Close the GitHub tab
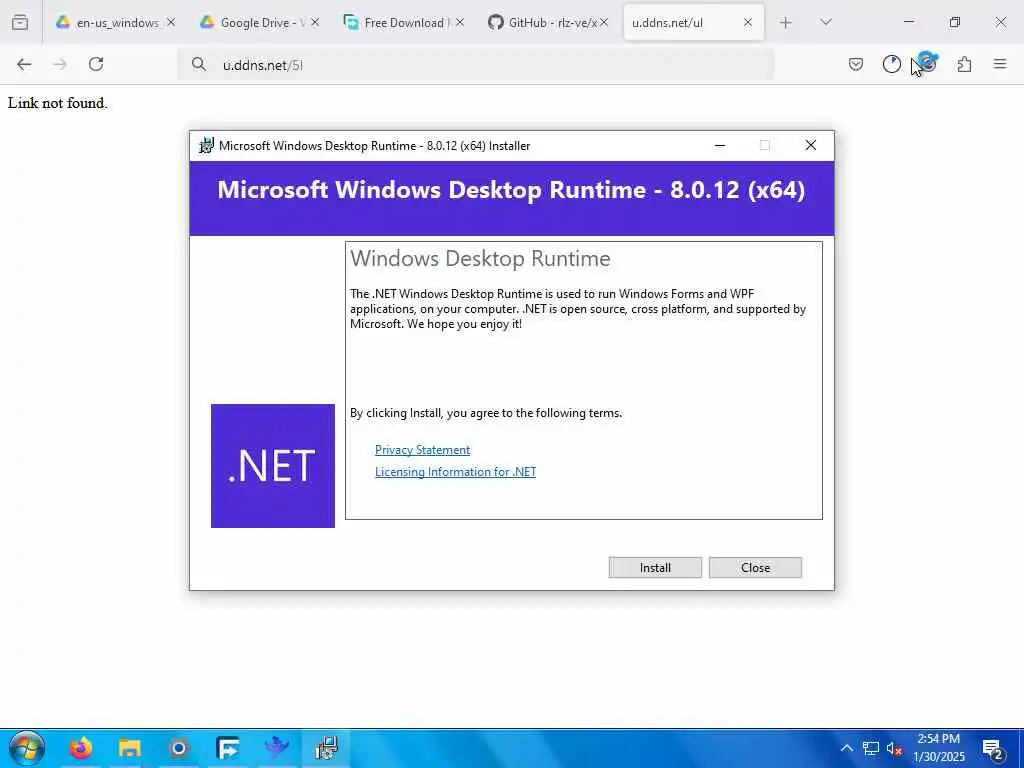1024x768 pixels. (604, 22)
